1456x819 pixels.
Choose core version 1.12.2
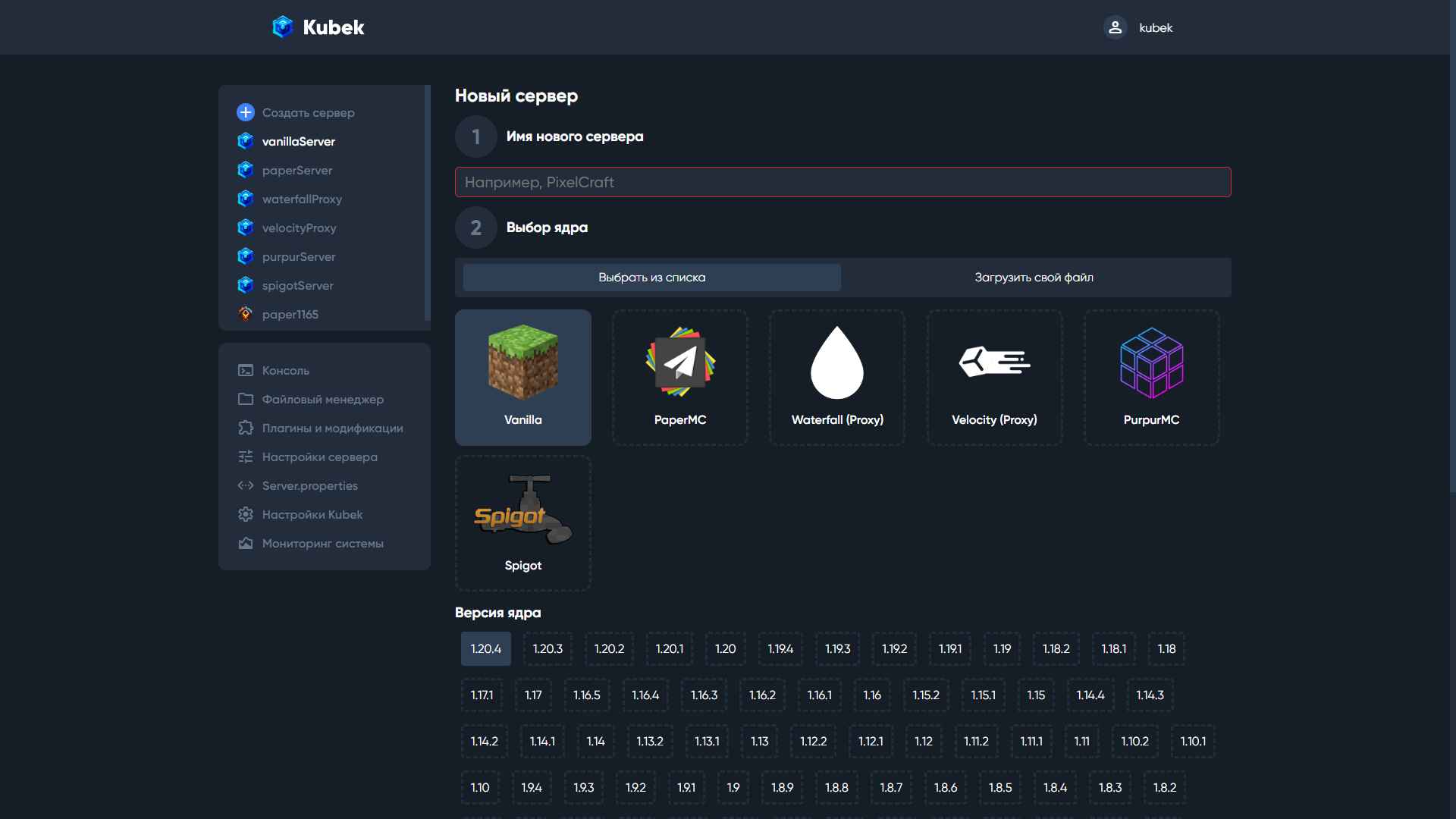[x=814, y=742]
